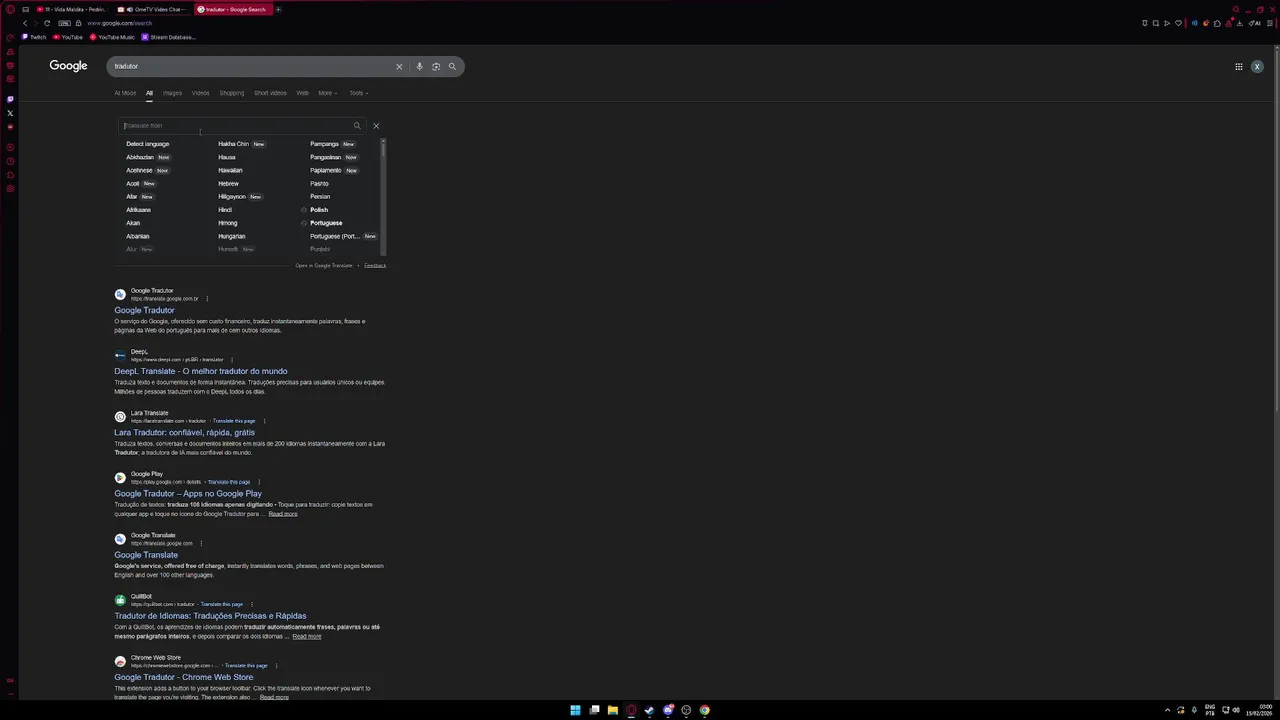Open search by image lens icon
The height and width of the screenshot is (720, 1280).
coord(436,67)
